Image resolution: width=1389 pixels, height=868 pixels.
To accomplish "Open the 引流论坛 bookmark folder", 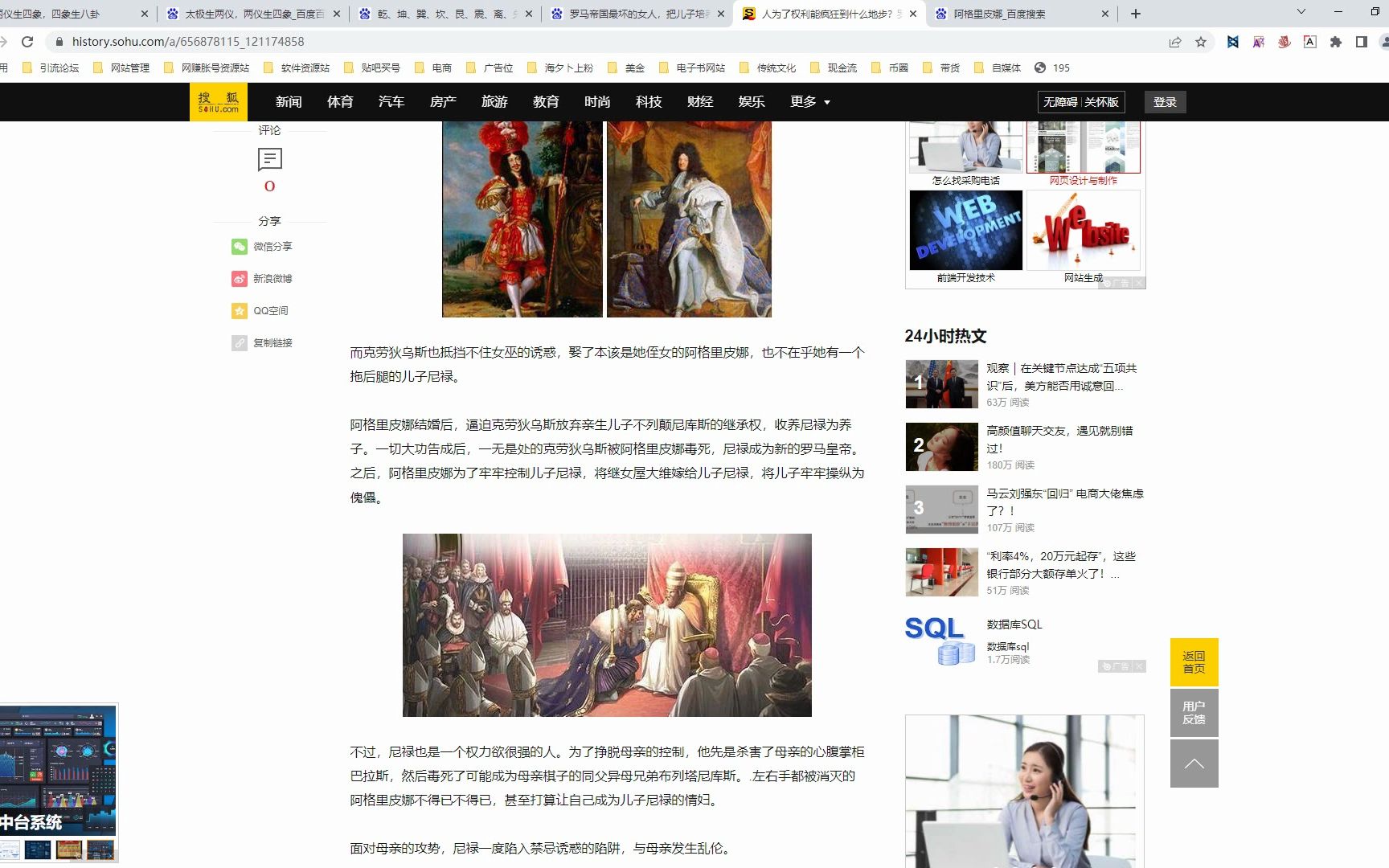I will [x=51, y=68].
